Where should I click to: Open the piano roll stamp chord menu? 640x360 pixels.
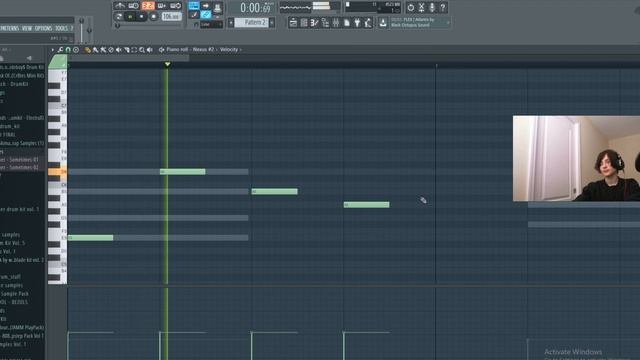coord(76,50)
